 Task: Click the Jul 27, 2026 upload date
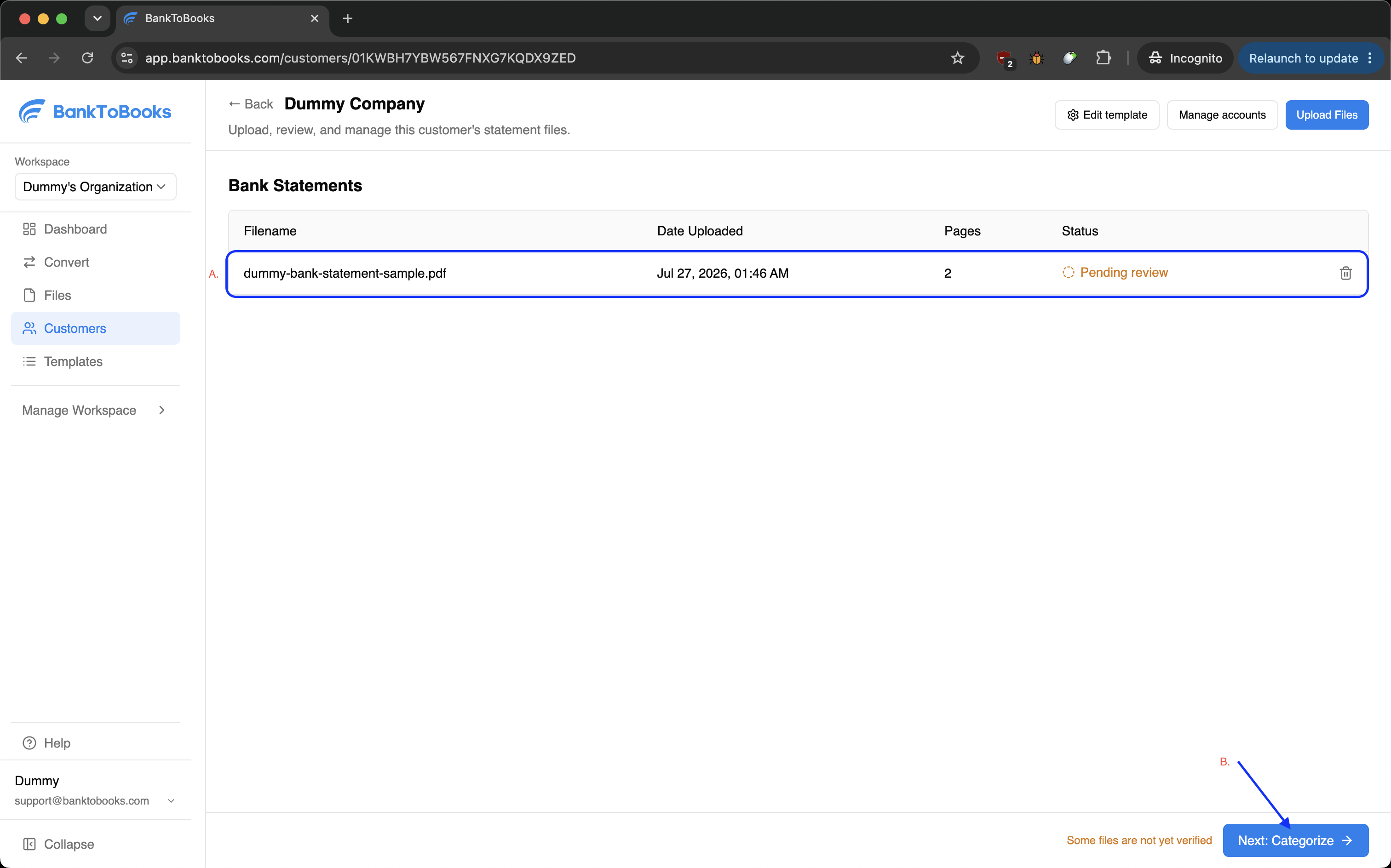(723, 273)
